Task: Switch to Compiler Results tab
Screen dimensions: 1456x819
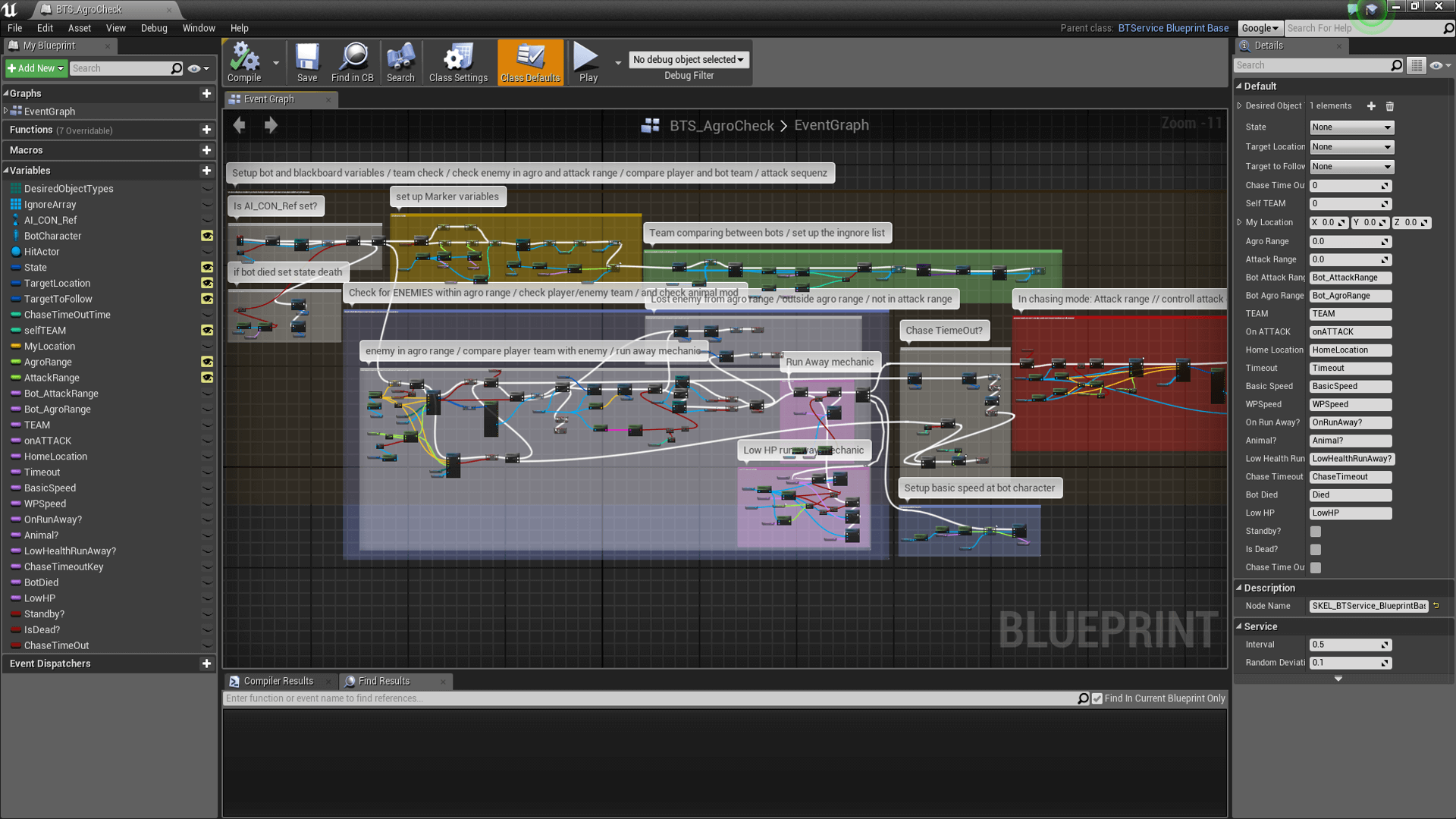Action: pos(279,681)
